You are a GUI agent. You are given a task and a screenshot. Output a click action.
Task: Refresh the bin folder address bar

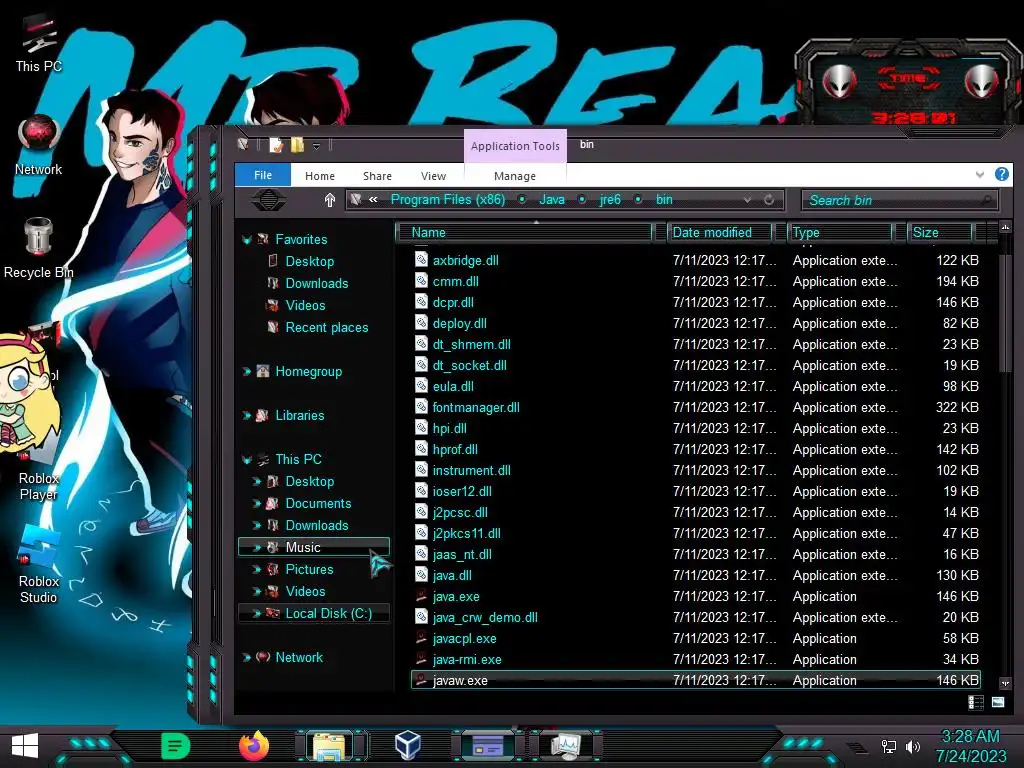[769, 200]
